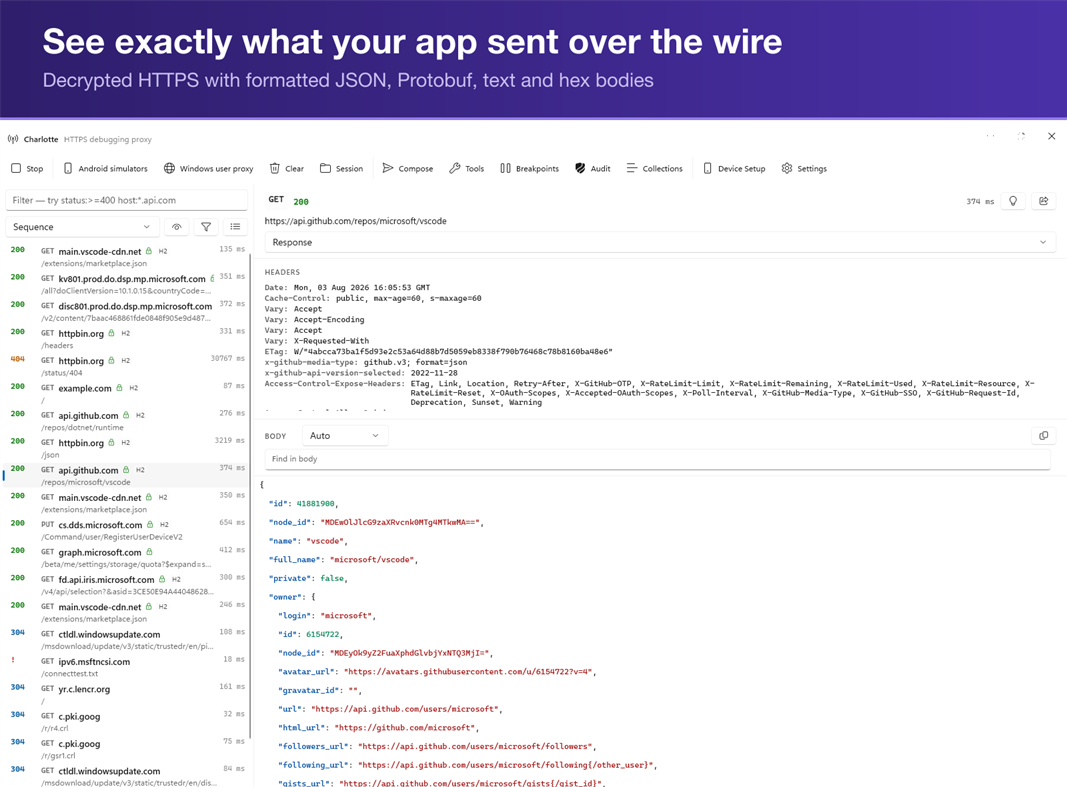Select the graph.microsoft.com request

click(127, 557)
